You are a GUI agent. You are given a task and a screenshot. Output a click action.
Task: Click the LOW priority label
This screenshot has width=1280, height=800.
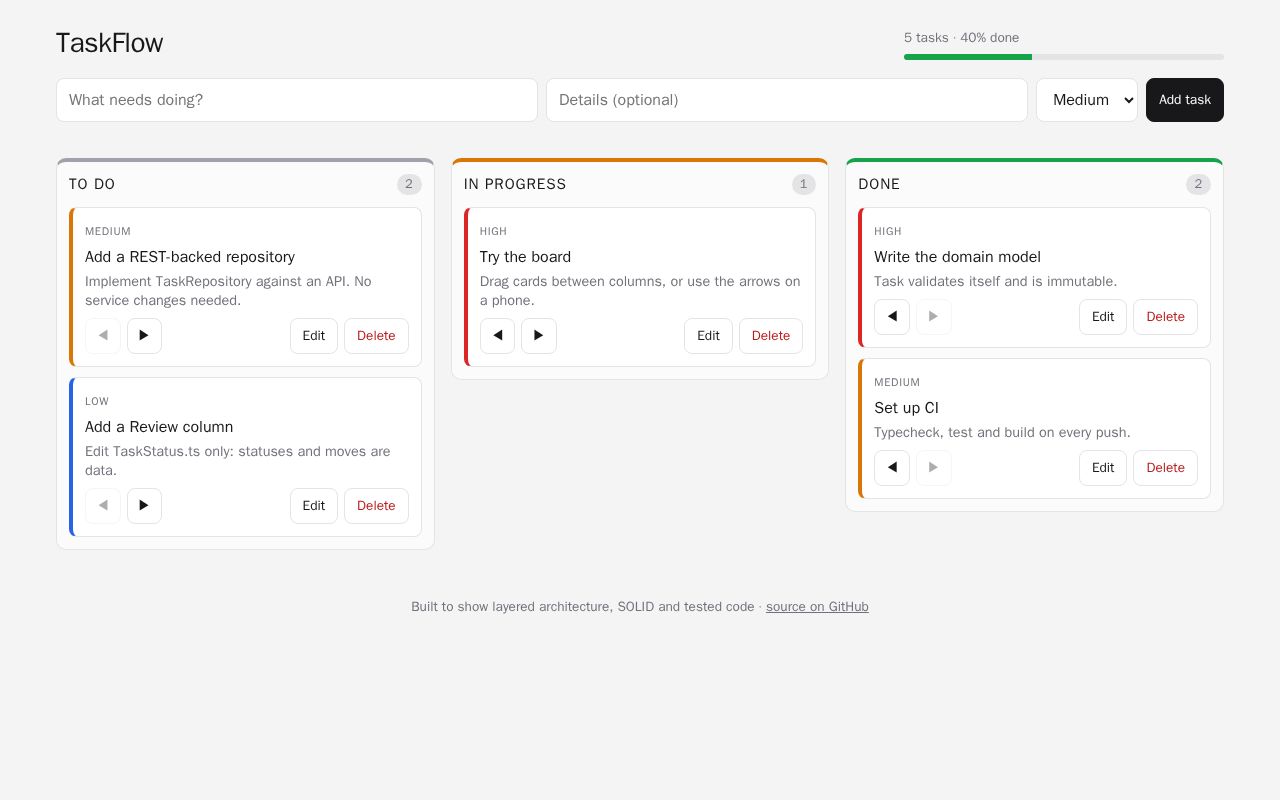[97, 402]
